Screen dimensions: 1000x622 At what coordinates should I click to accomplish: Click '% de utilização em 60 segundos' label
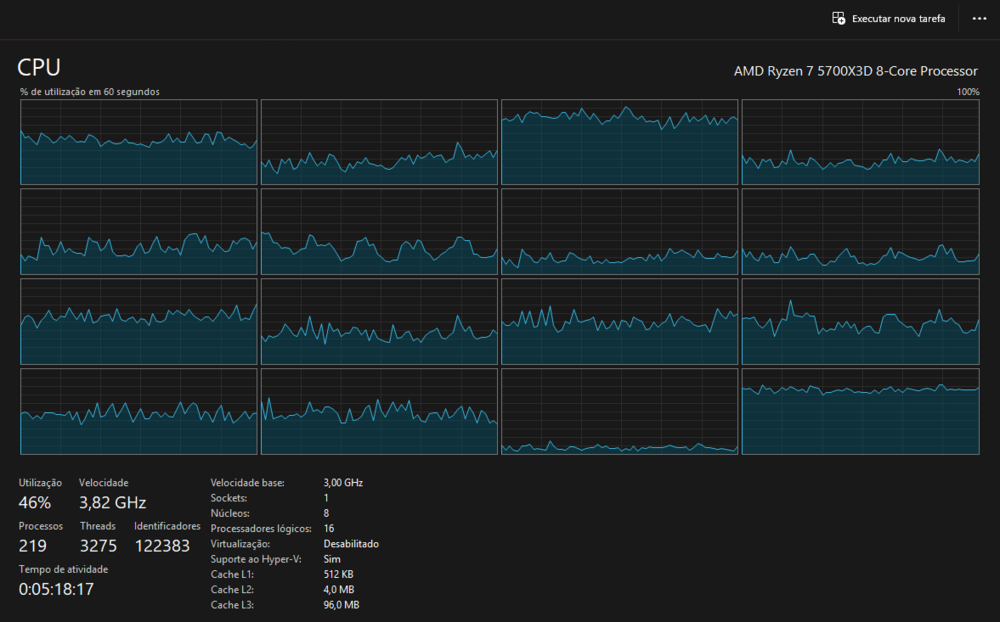90,92
